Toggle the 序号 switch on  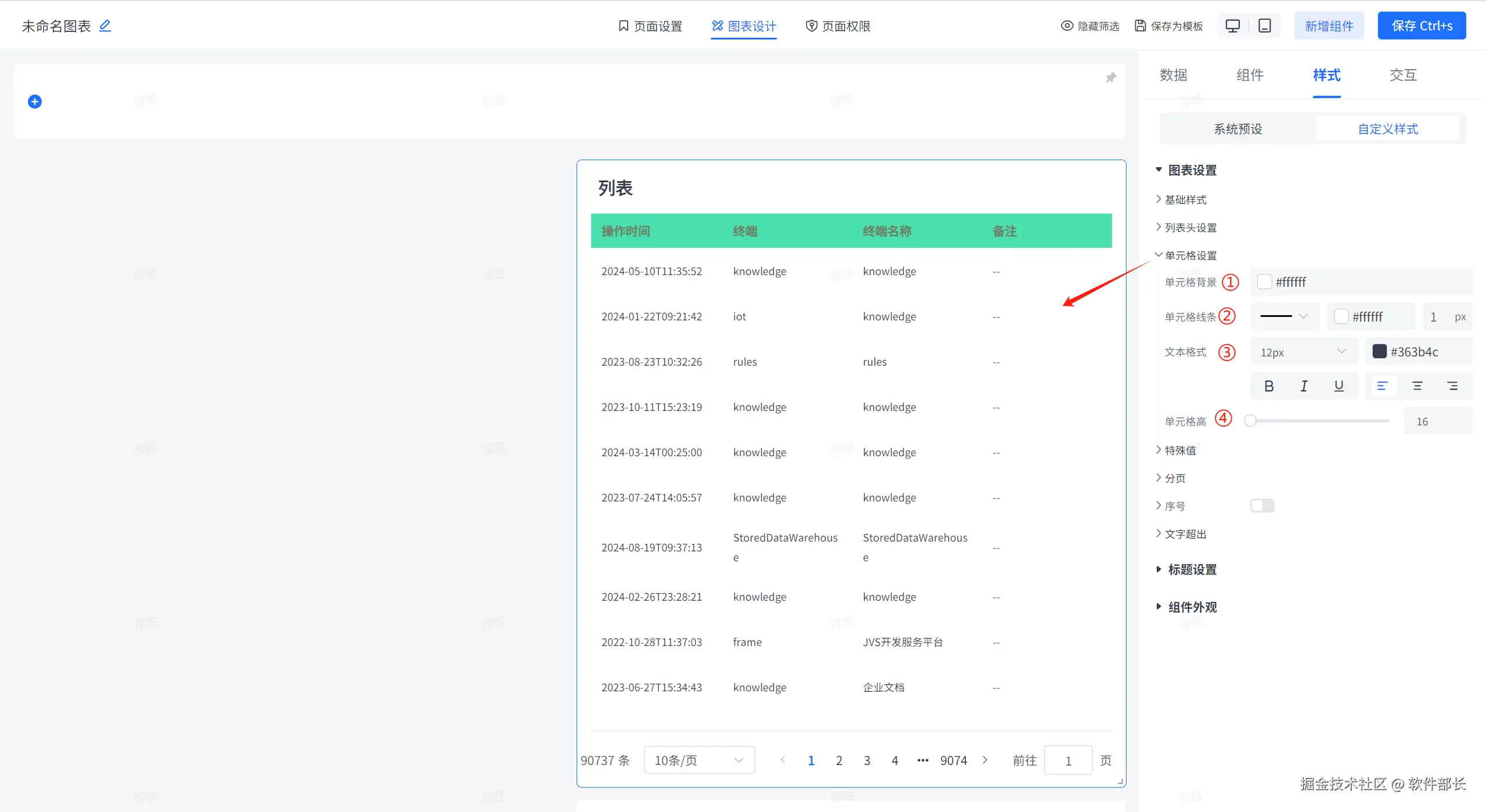pos(1262,506)
